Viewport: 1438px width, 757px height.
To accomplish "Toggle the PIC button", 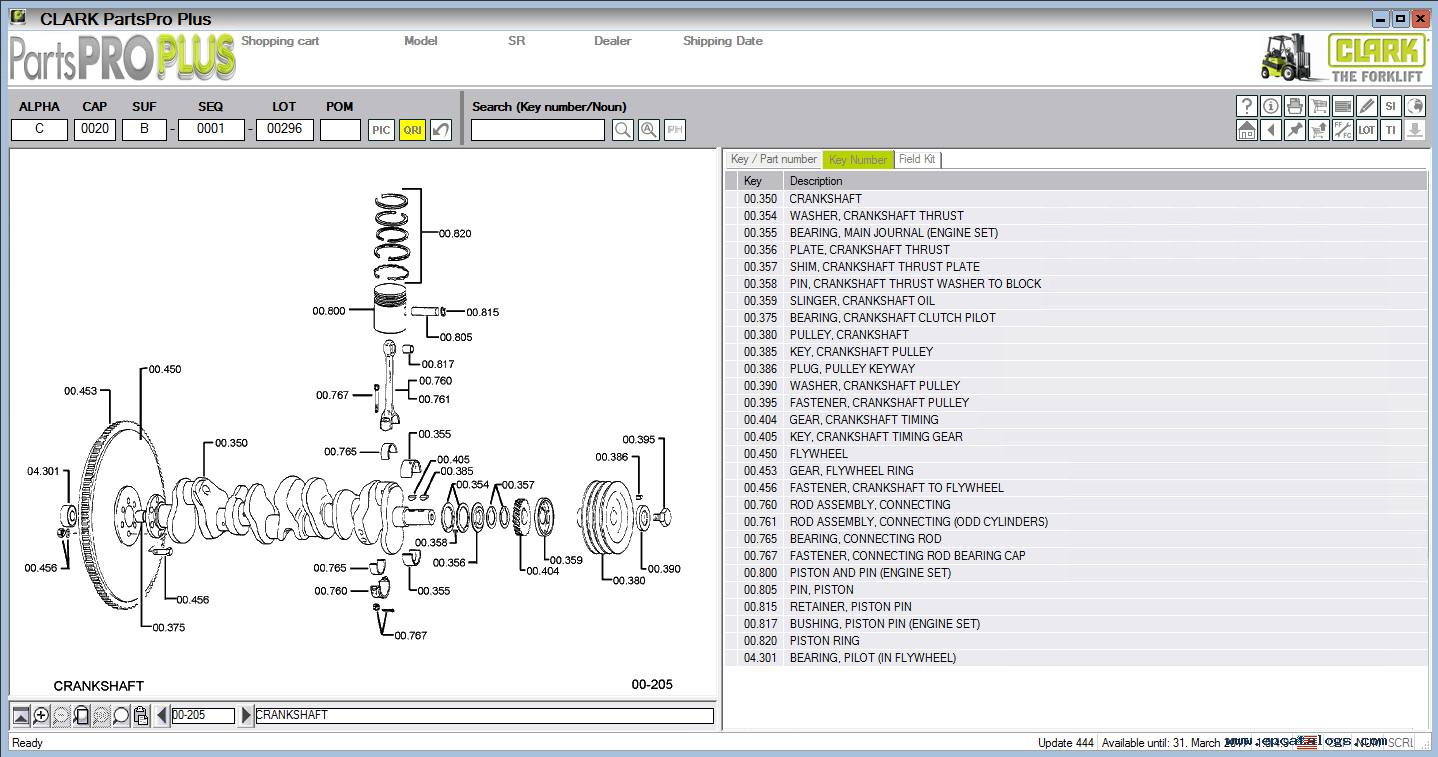I will [x=381, y=130].
